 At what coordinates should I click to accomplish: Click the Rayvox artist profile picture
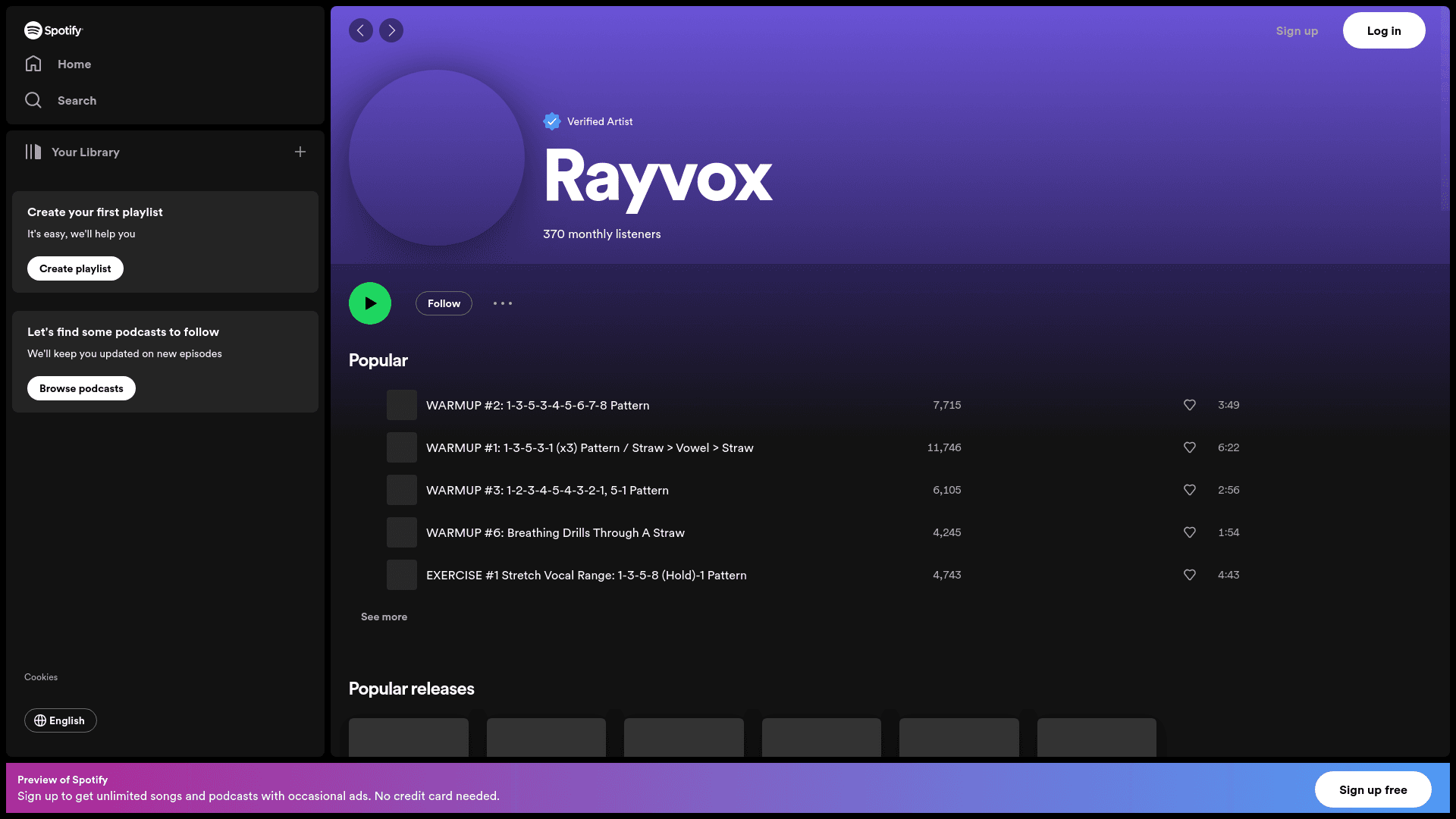click(x=437, y=158)
